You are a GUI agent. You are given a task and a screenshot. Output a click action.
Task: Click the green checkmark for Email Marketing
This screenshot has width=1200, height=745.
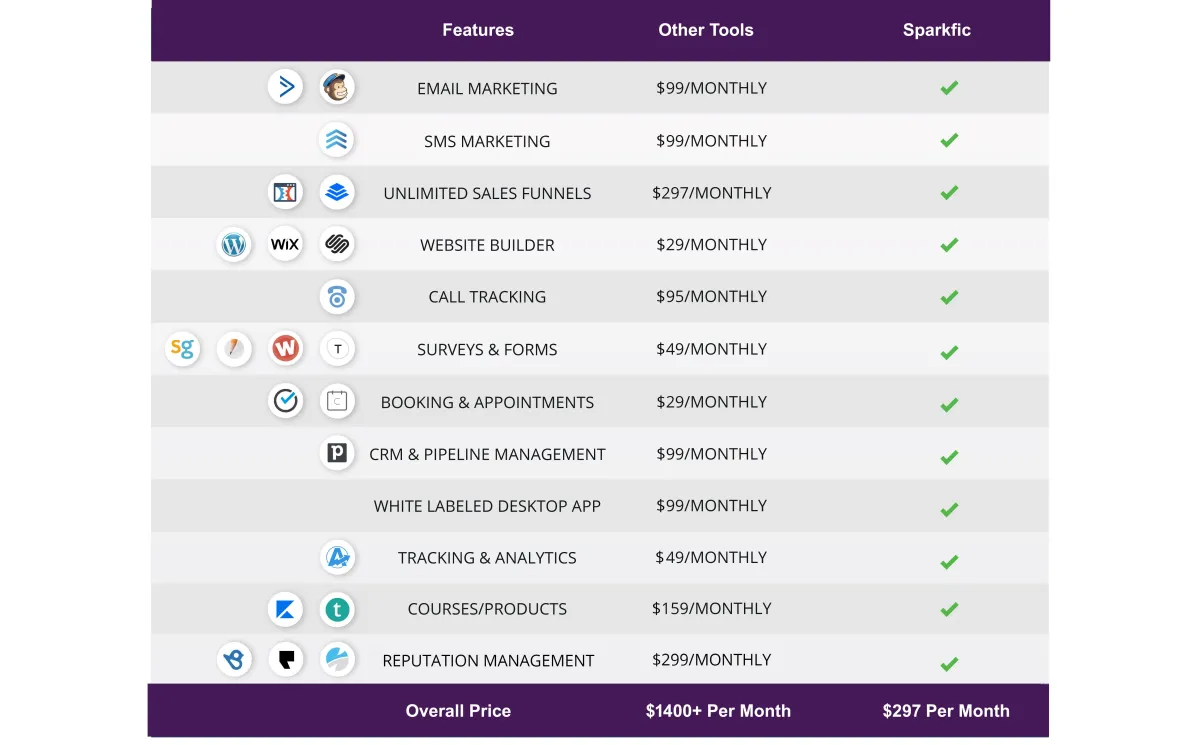949,88
